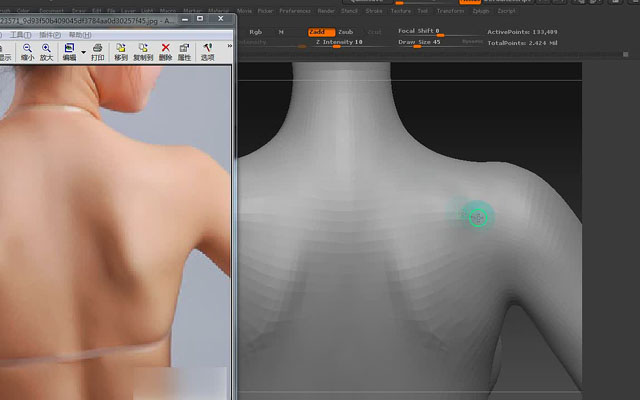Toggle the Dynamic draw size option
The height and width of the screenshot is (400, 640).
pyautogui.click(x=472, y=42)
